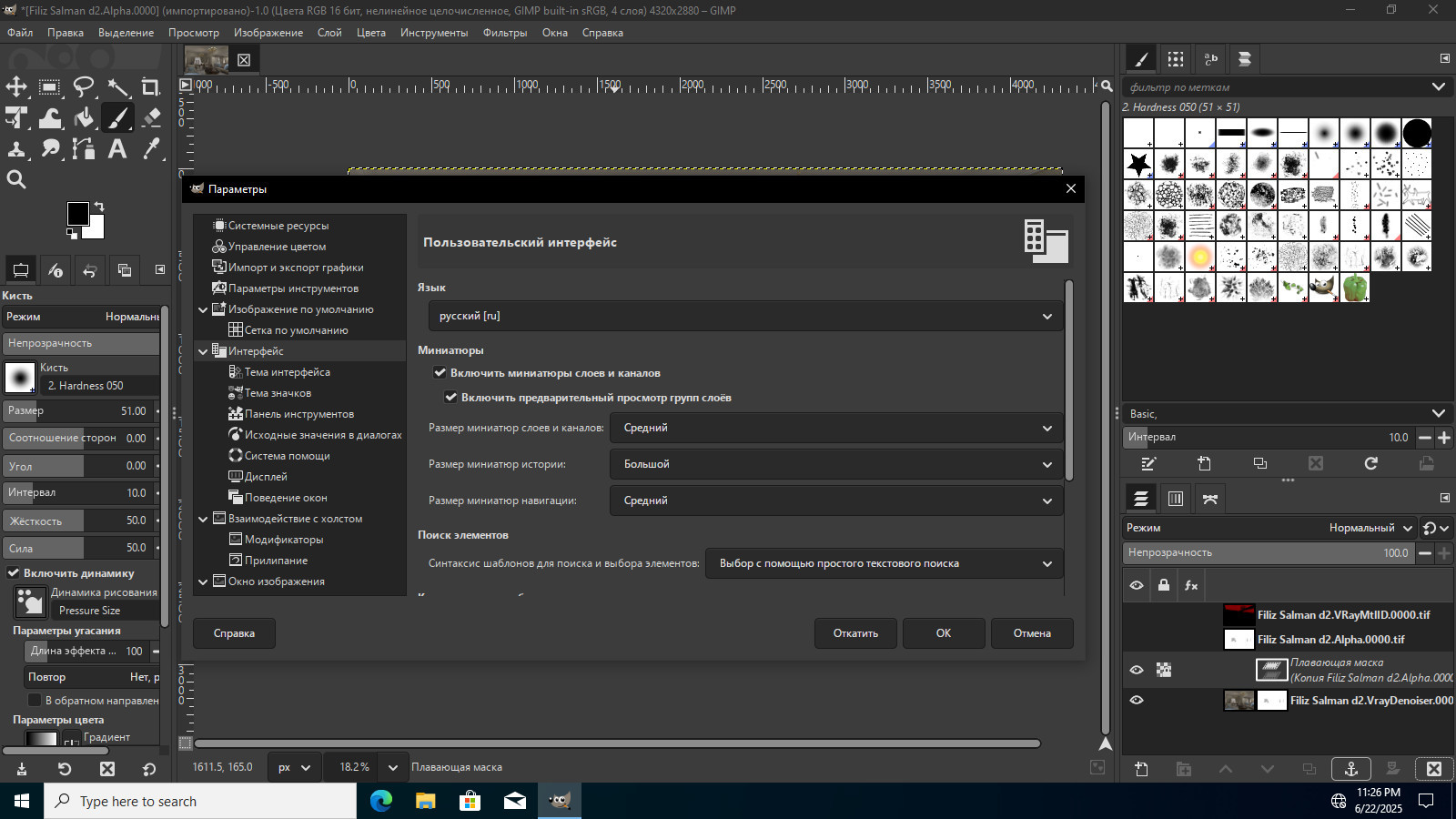Open Microsoft Edge from the taskbar
The height and width of the screenshot is (819, 1456).
click(x=381, y=801)
